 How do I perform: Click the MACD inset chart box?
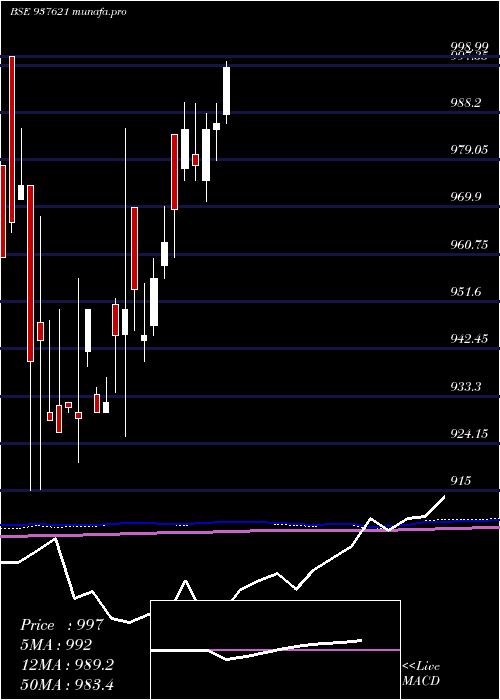pos(275,650)
